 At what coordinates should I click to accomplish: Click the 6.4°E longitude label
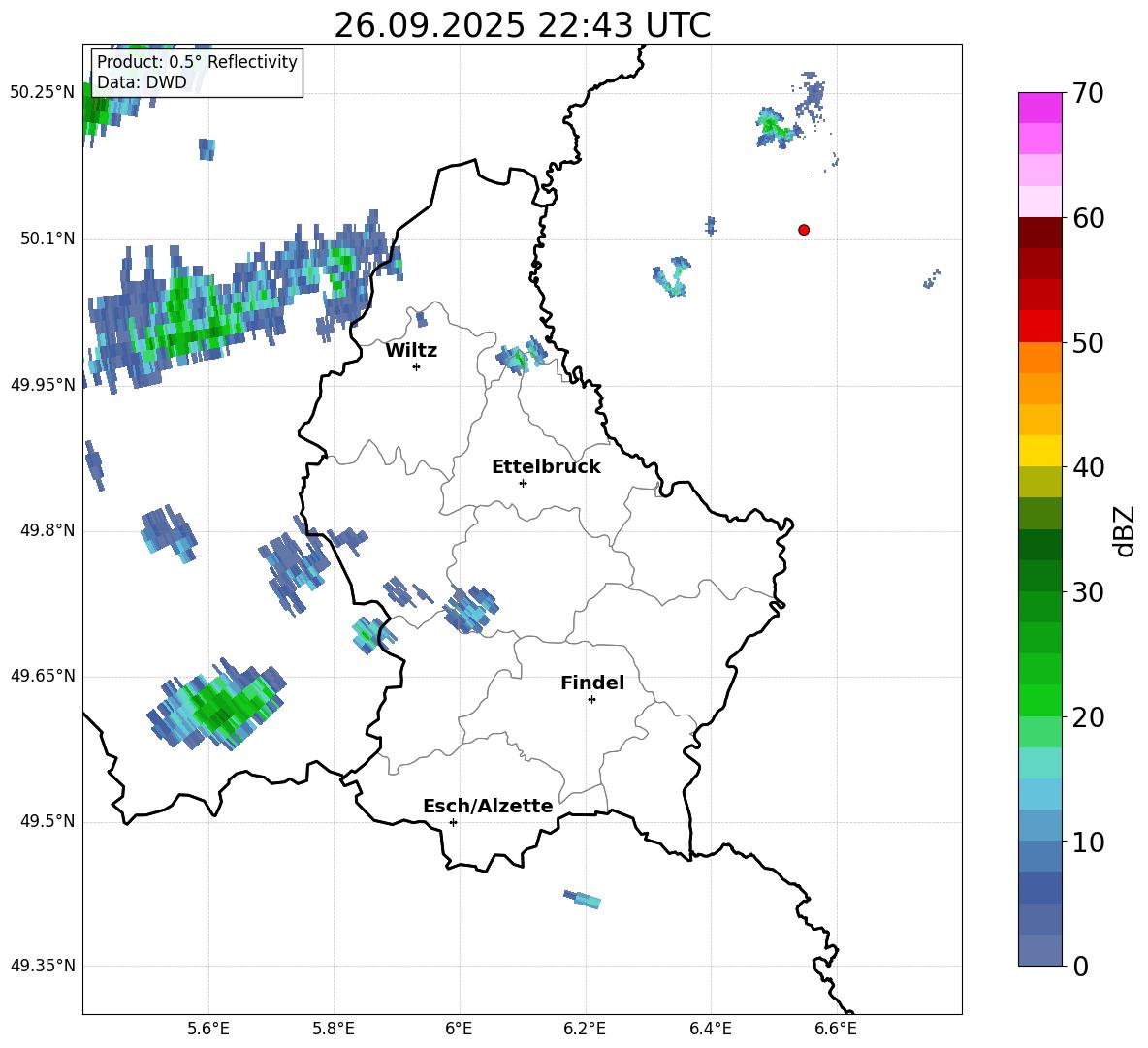710,1029
